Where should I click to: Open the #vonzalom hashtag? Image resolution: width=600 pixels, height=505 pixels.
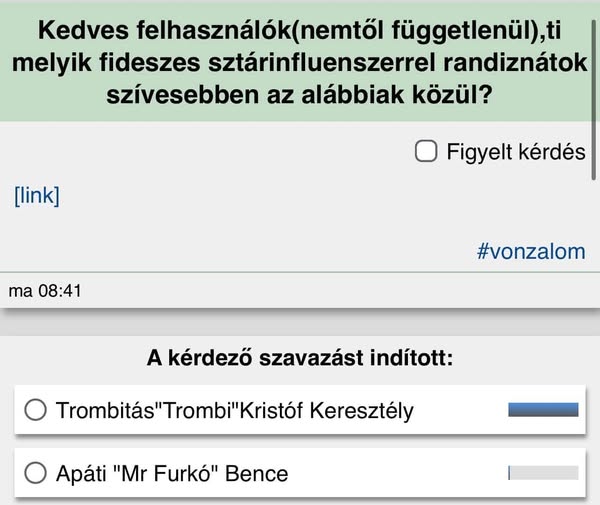click(531, 251)
